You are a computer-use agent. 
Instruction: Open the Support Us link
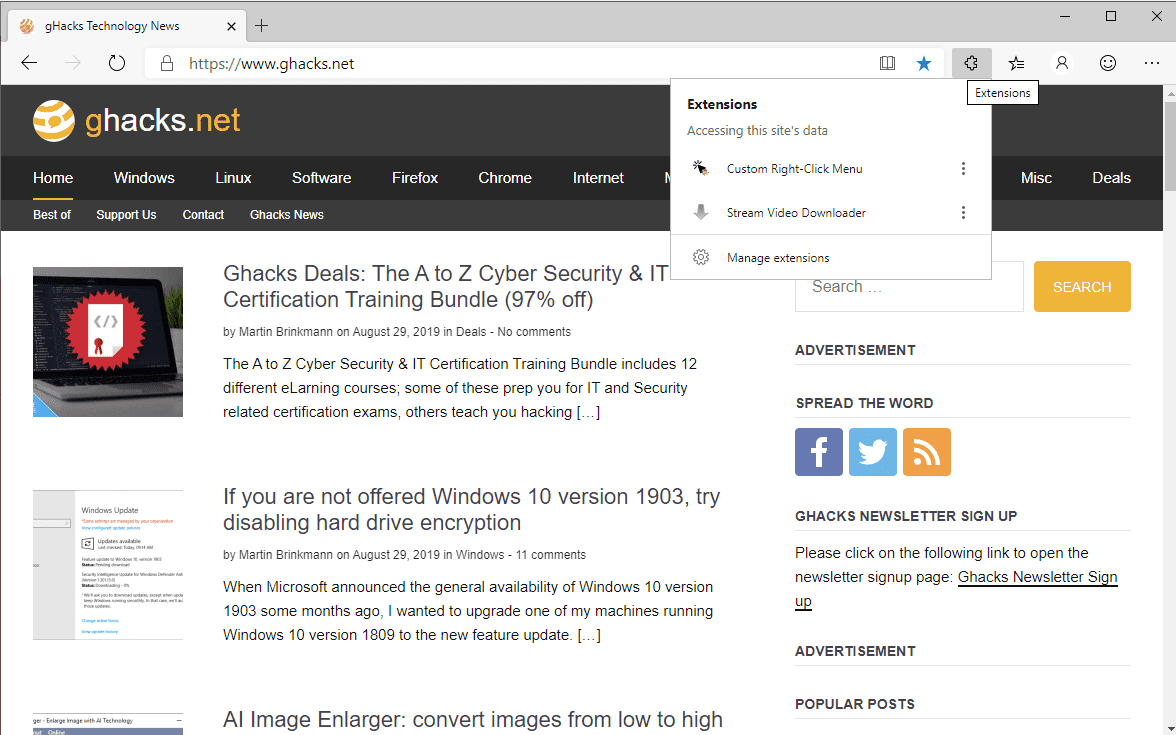(x=126, y=214)
